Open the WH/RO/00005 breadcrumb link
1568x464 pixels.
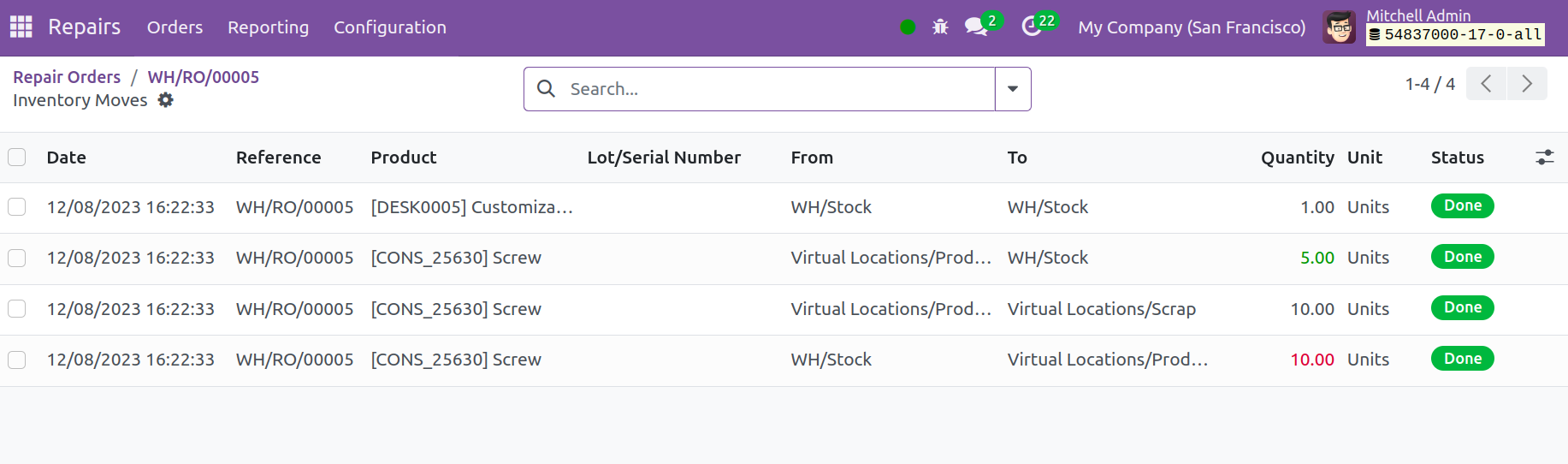click(x=204, y=77)
